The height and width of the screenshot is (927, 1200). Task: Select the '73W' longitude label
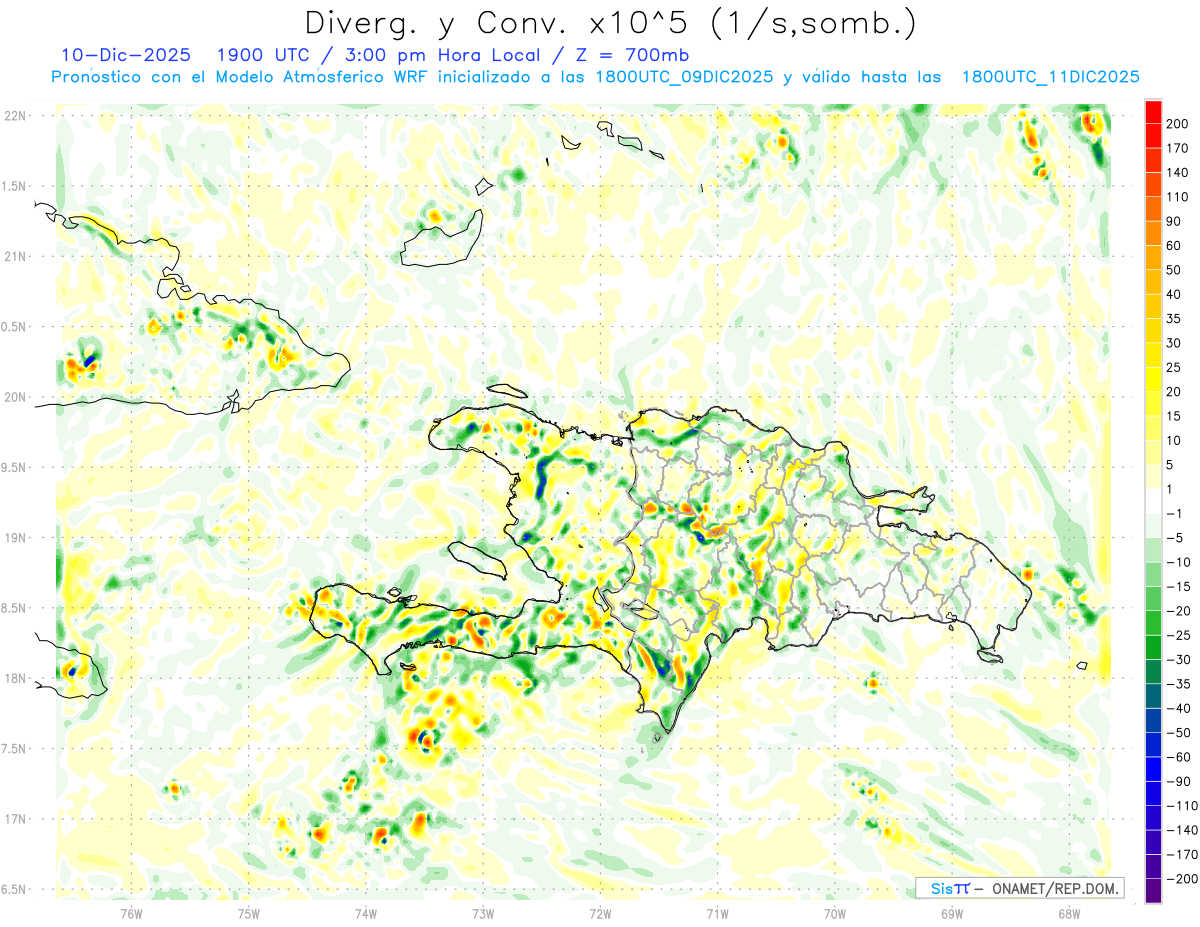tap(483, 913)
